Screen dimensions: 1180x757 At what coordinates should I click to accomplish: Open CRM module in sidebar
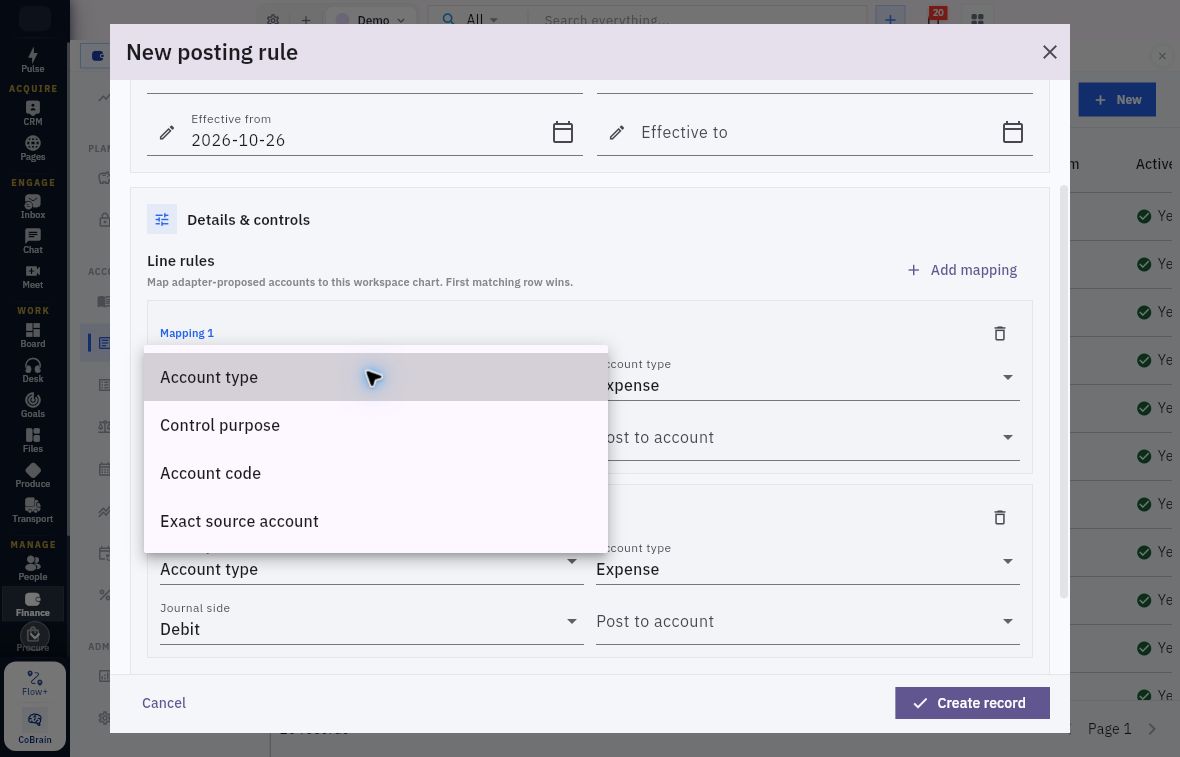32,114
